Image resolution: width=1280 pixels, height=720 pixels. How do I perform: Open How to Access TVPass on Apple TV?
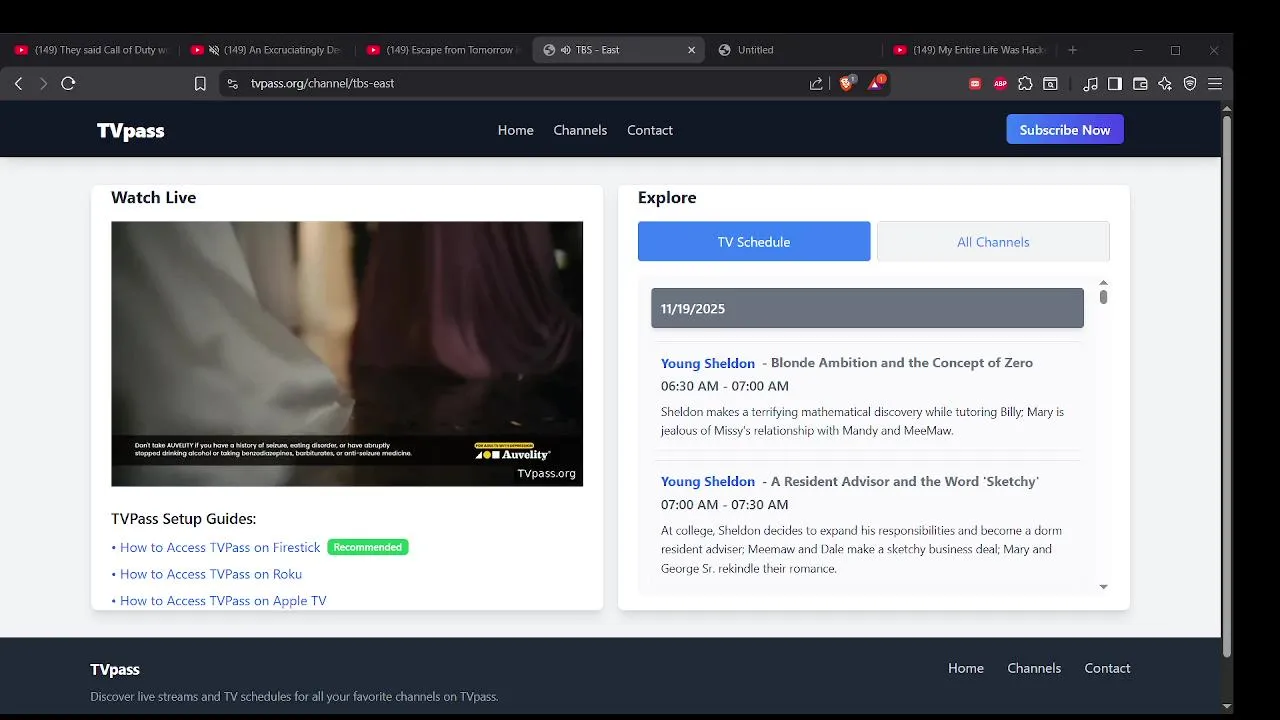[223, 601]
